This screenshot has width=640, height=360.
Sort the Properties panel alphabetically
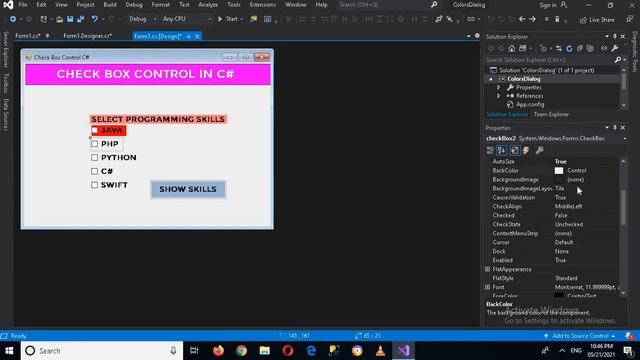tap(502, 150)
